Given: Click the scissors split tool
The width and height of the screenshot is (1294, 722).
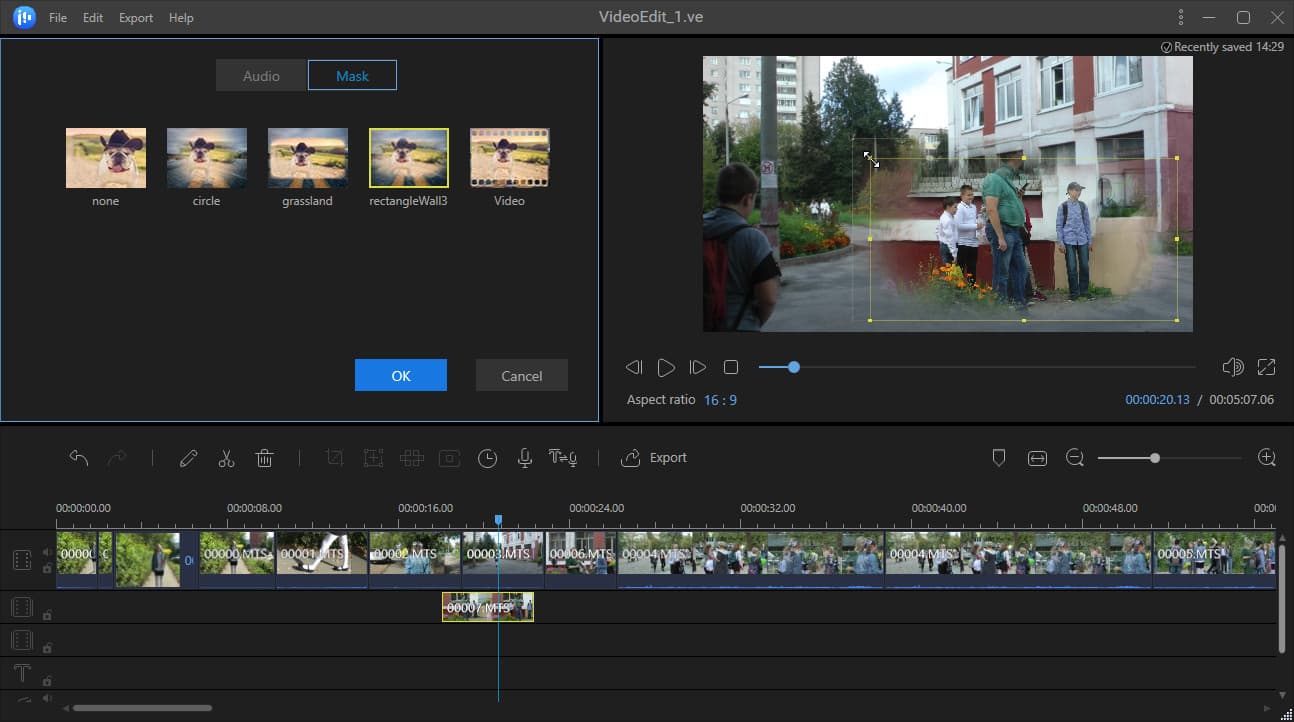Looking at the screenshot, I should coord(226,458).
